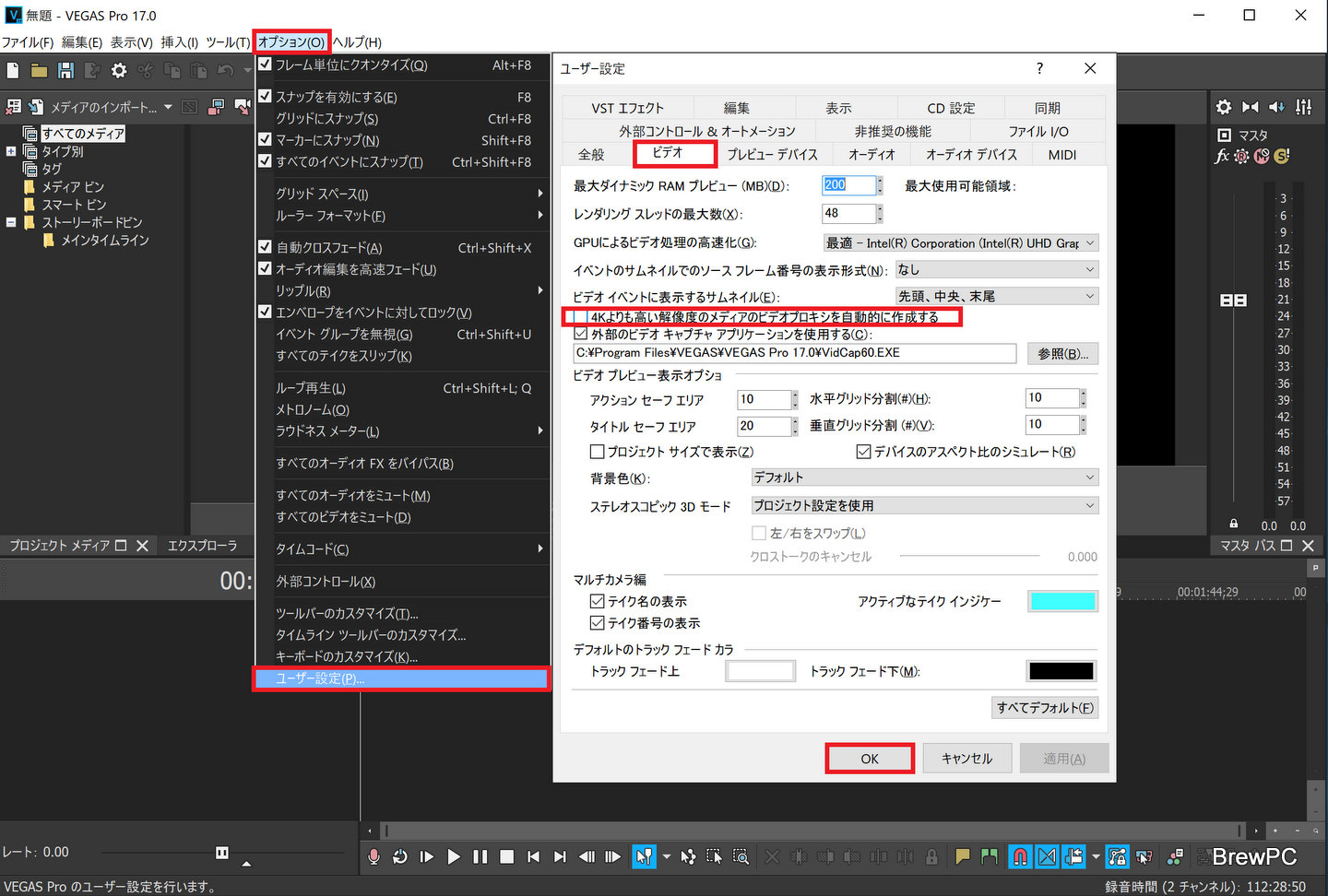
Task: Enable auto proxy creation for media above 4K
Action: click(580, 317)
